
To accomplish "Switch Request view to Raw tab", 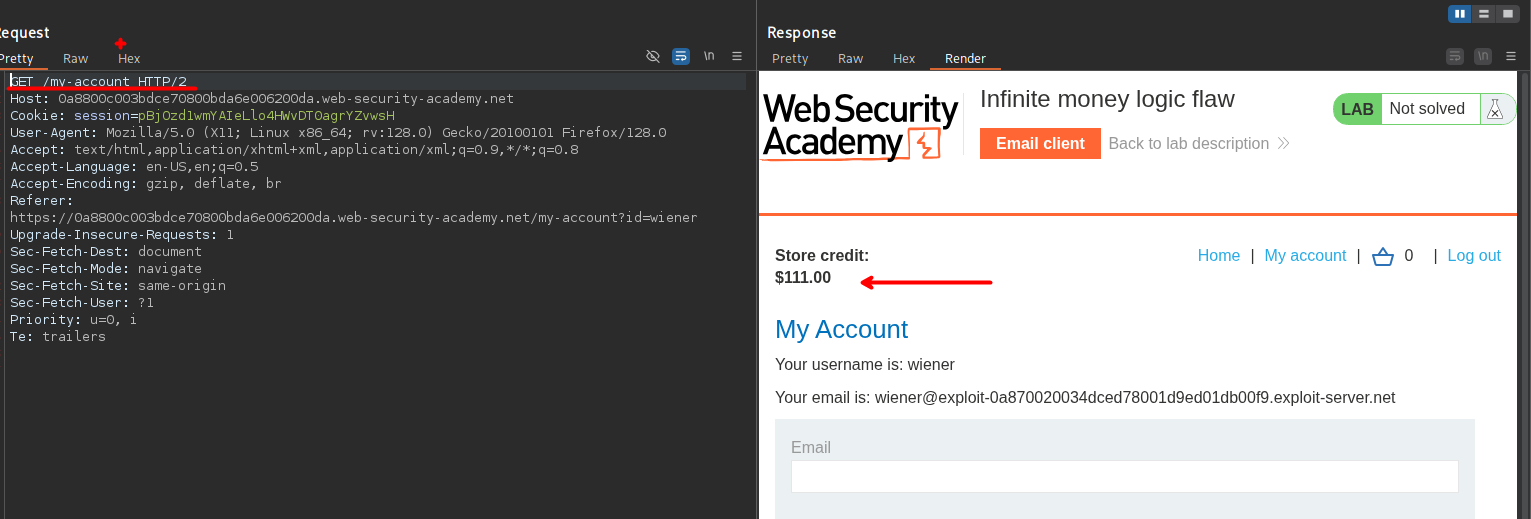I will coord(76,59).
